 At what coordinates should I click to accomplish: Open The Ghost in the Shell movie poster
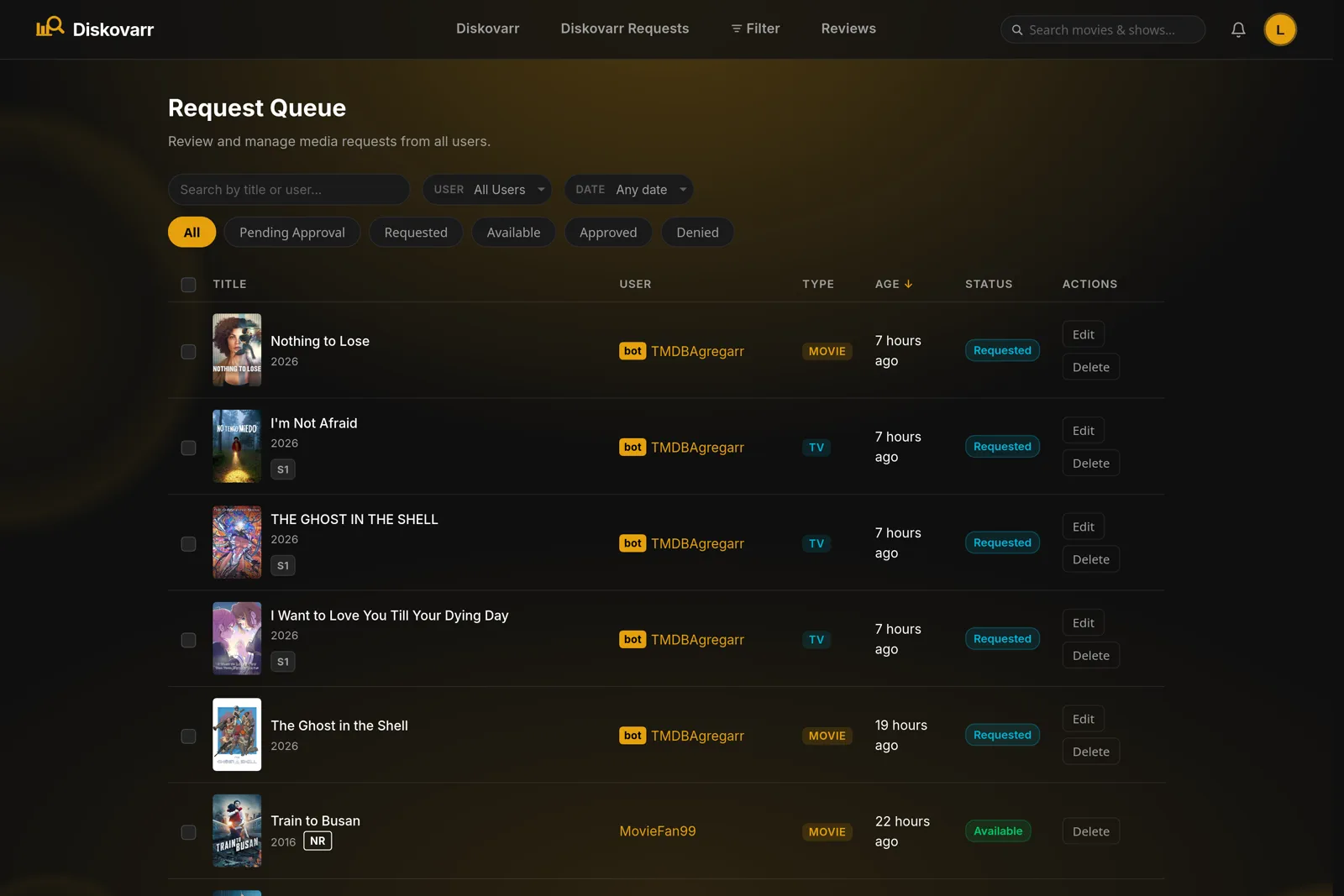click(x=237, y=735)
